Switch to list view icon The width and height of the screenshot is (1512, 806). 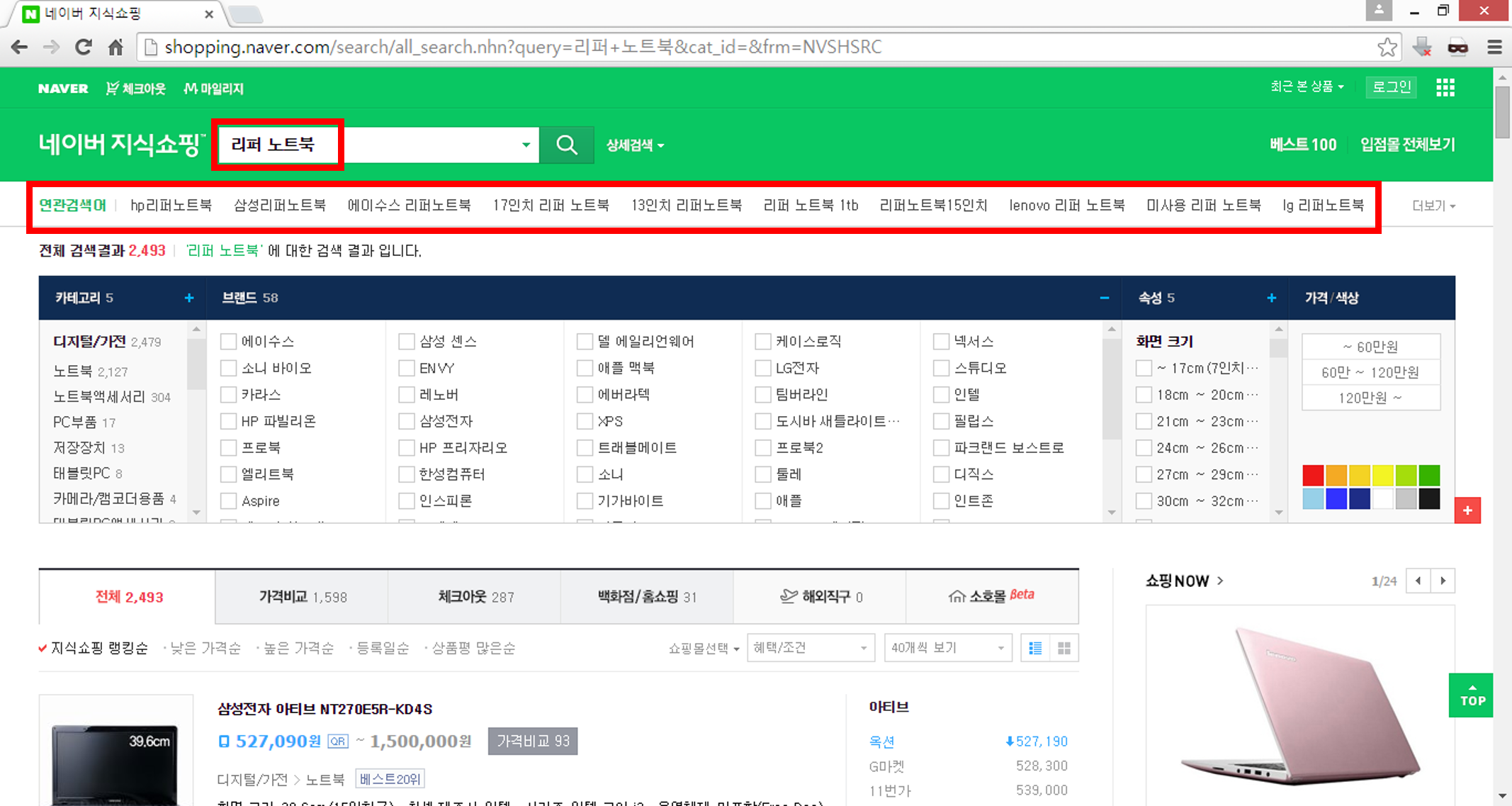(x=1035, y=648)
